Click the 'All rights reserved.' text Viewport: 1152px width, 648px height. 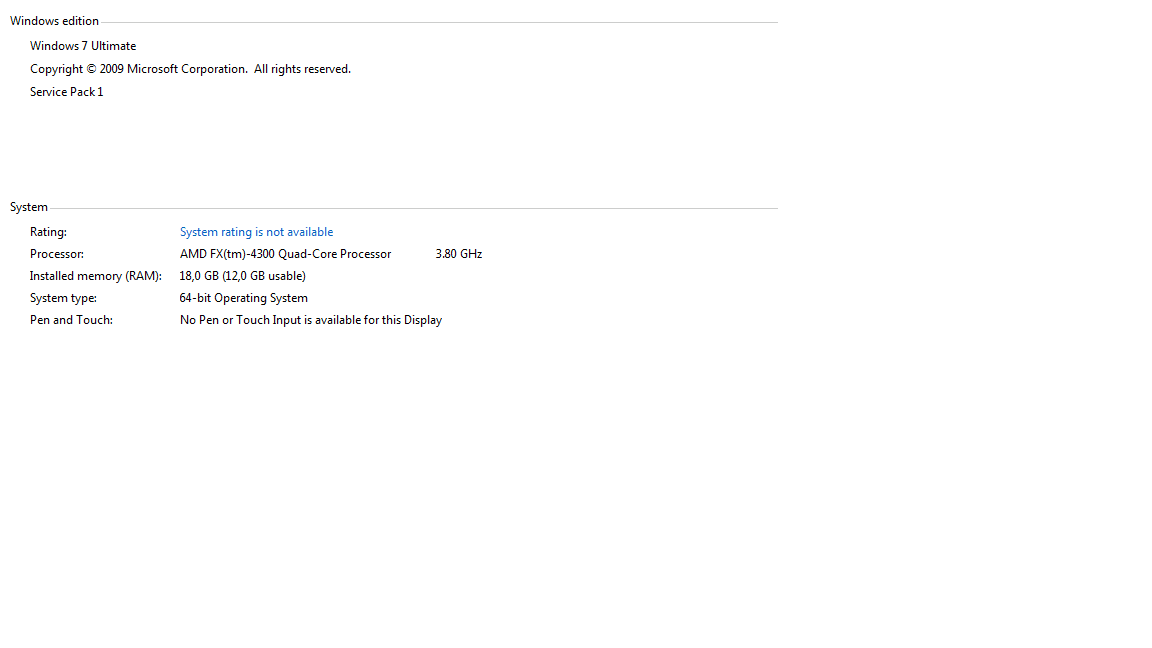click(302, 69)
